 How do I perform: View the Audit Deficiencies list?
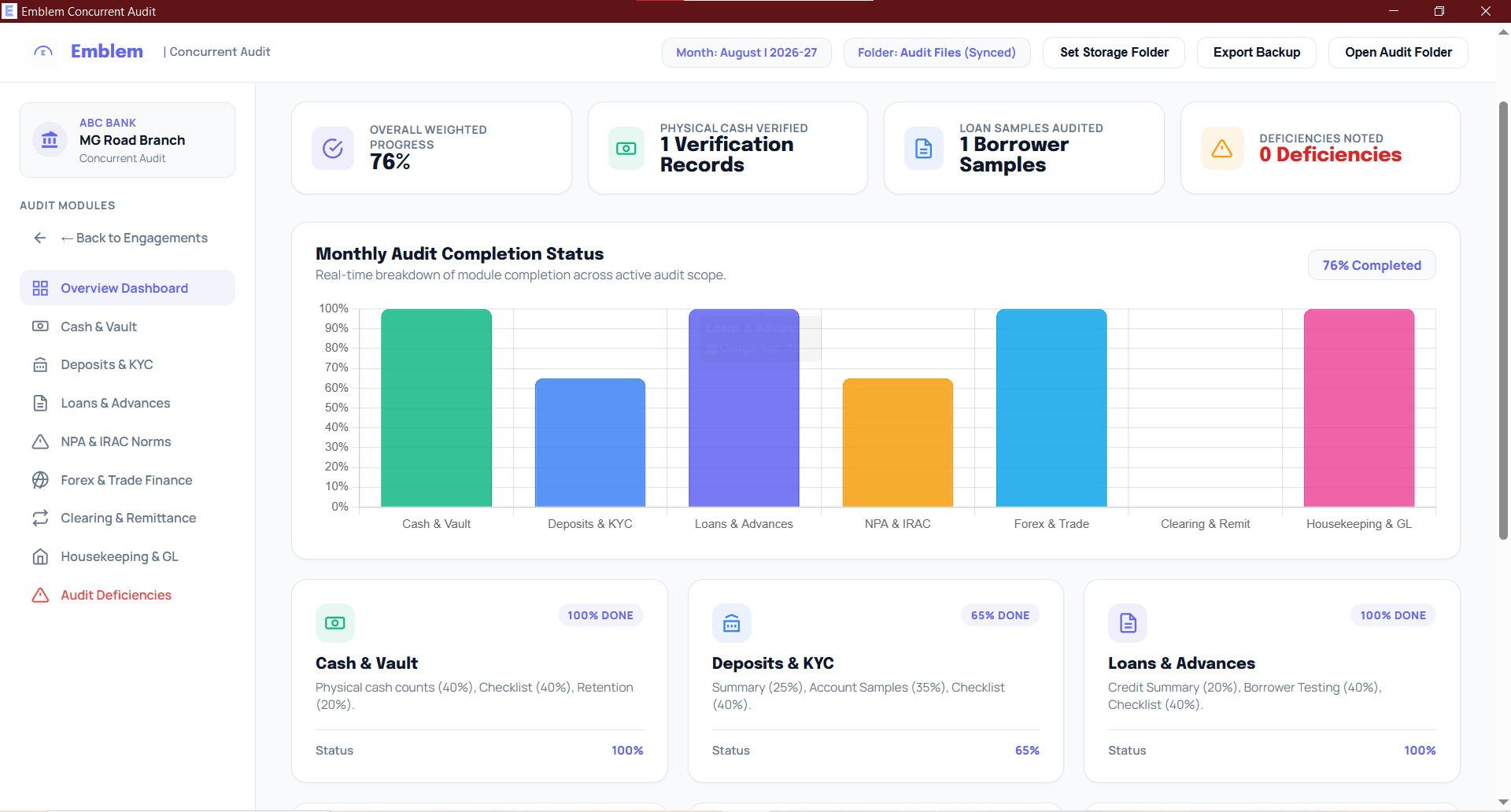click(x=127, y=595)
